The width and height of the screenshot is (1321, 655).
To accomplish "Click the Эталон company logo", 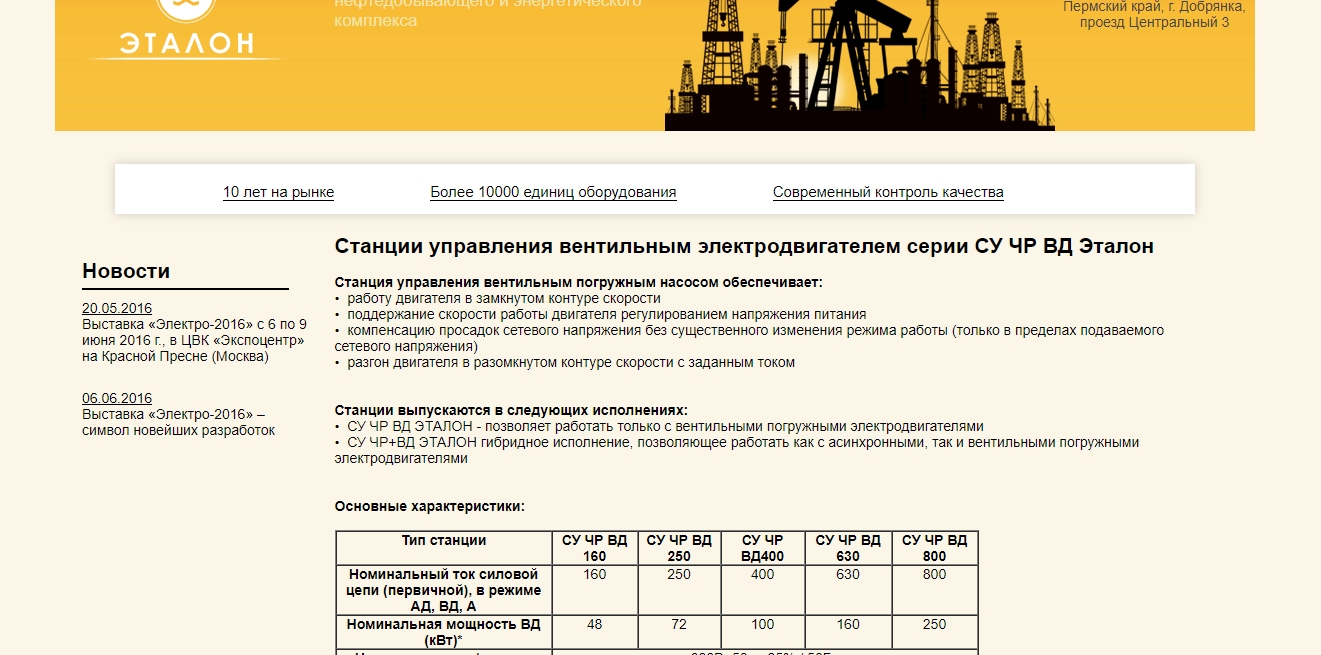I will coord(186,32).
